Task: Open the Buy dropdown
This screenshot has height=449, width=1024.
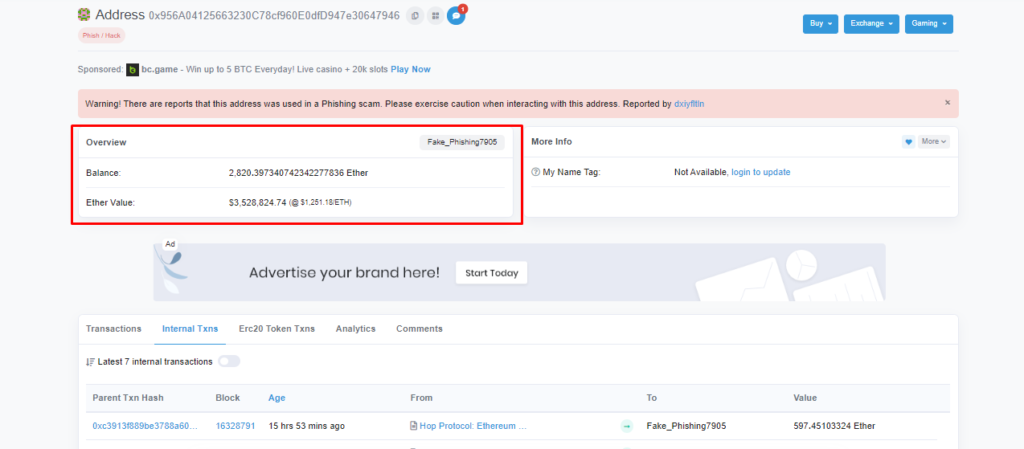Action: click(820, 24)
